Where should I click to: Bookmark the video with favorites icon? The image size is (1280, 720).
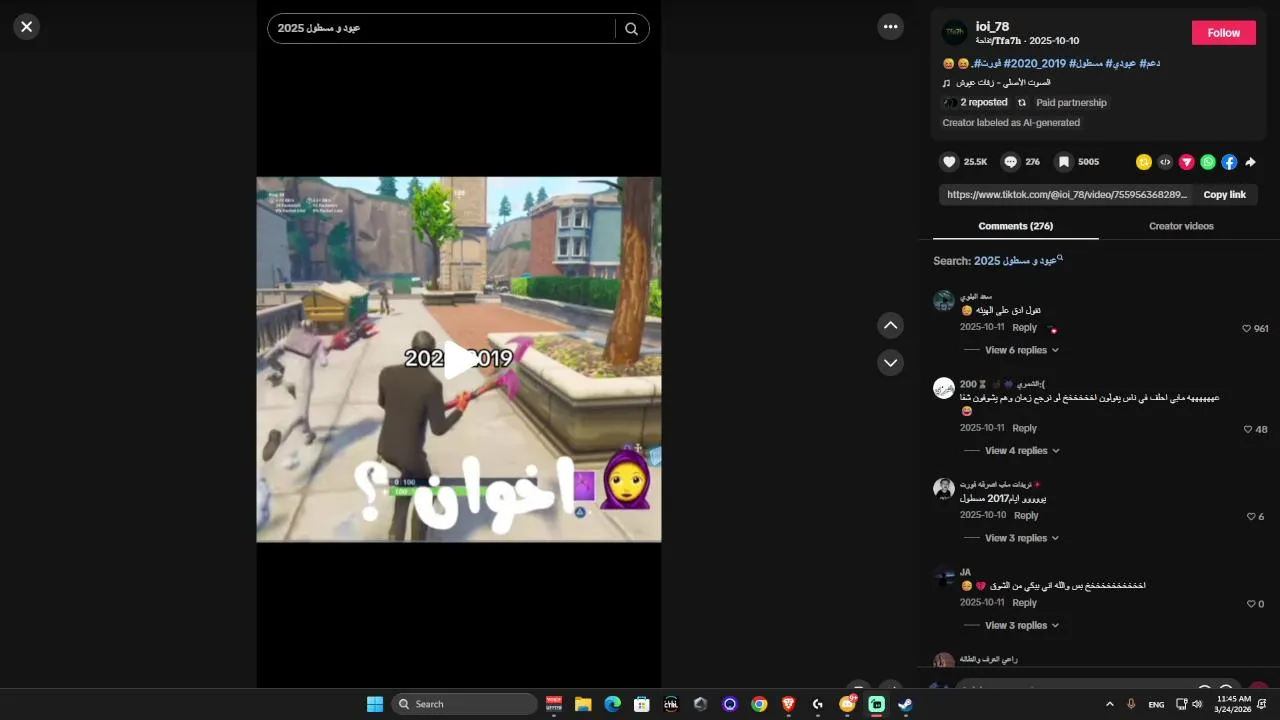(x=1064, y=161)
